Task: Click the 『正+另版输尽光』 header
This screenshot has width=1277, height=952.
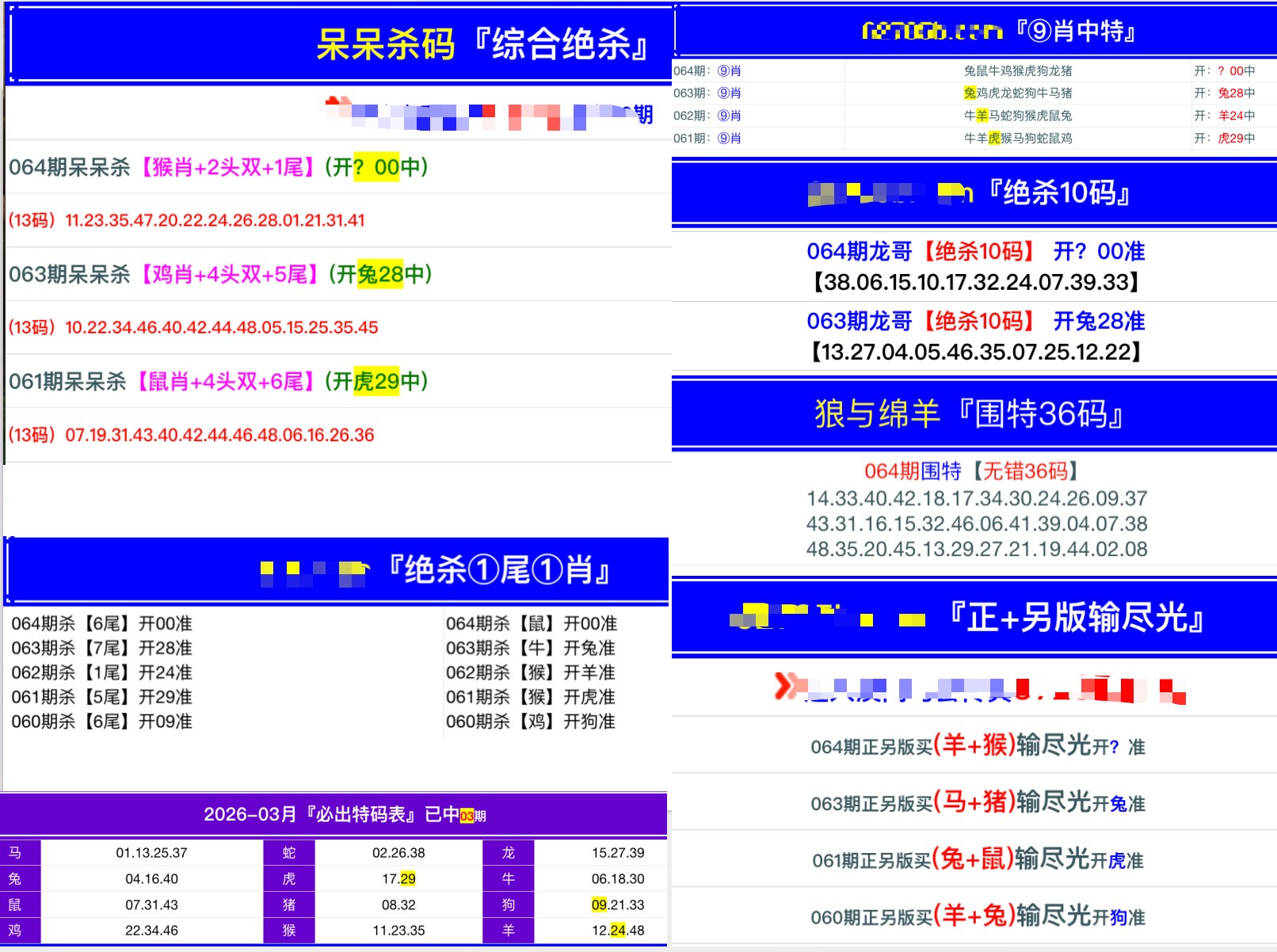Action: (x=1075, y=618)
